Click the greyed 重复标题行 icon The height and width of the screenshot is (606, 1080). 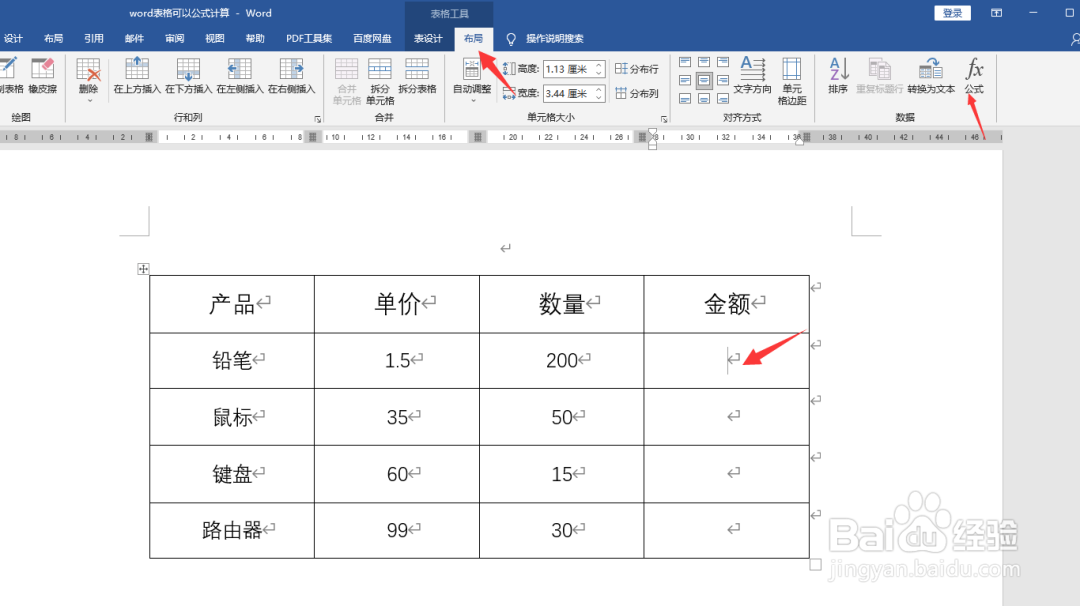pos(880,76)
